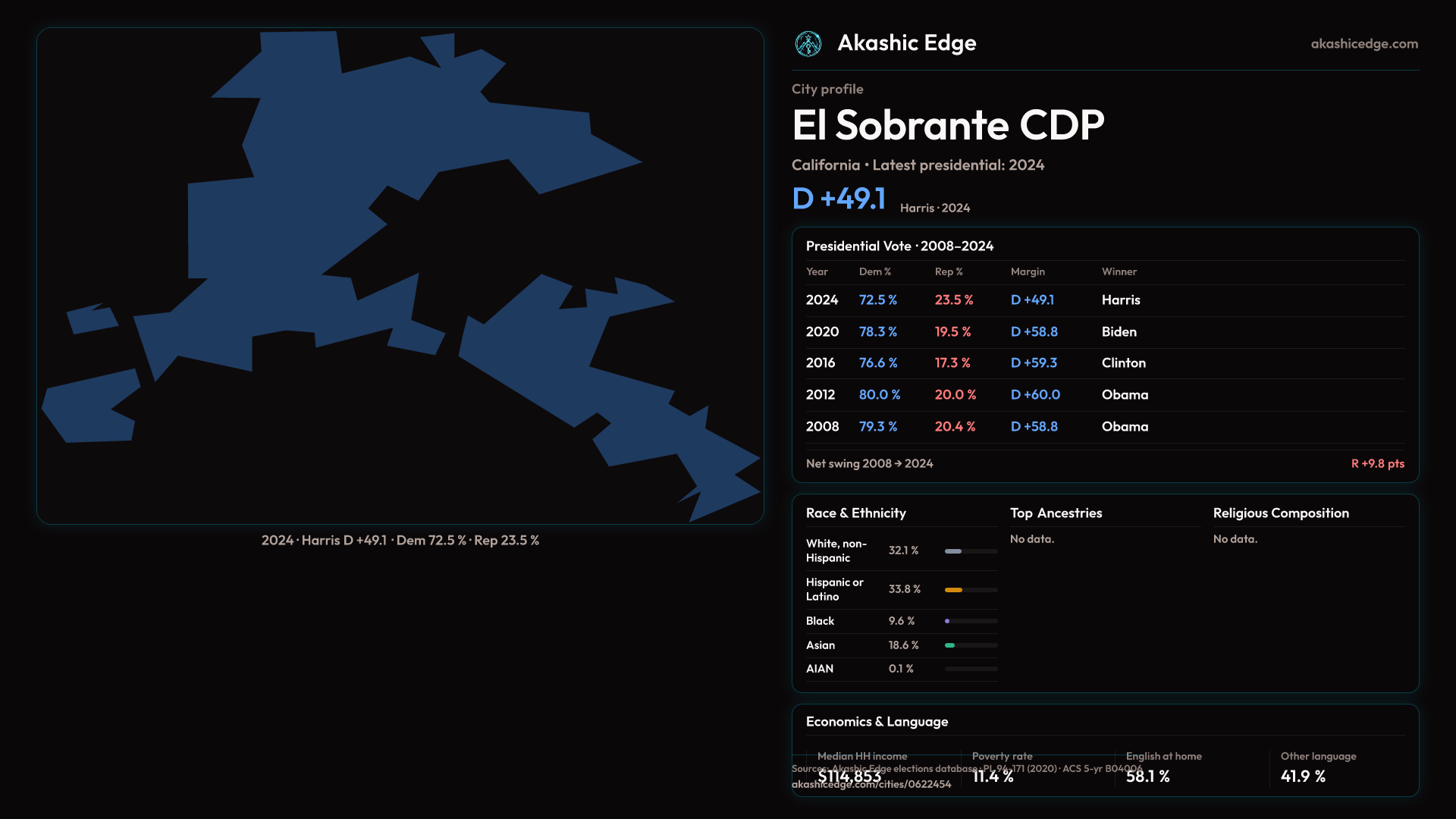Click the 2016 Clinton margin D +59.3

pos(1033,363)
